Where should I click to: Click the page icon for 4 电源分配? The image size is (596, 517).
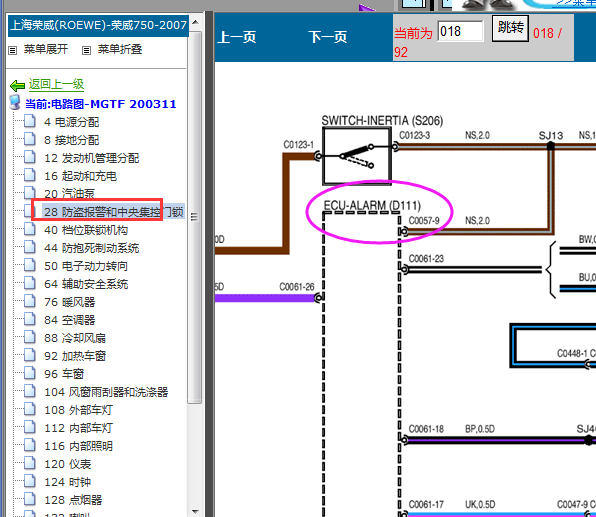coord(30,121)
